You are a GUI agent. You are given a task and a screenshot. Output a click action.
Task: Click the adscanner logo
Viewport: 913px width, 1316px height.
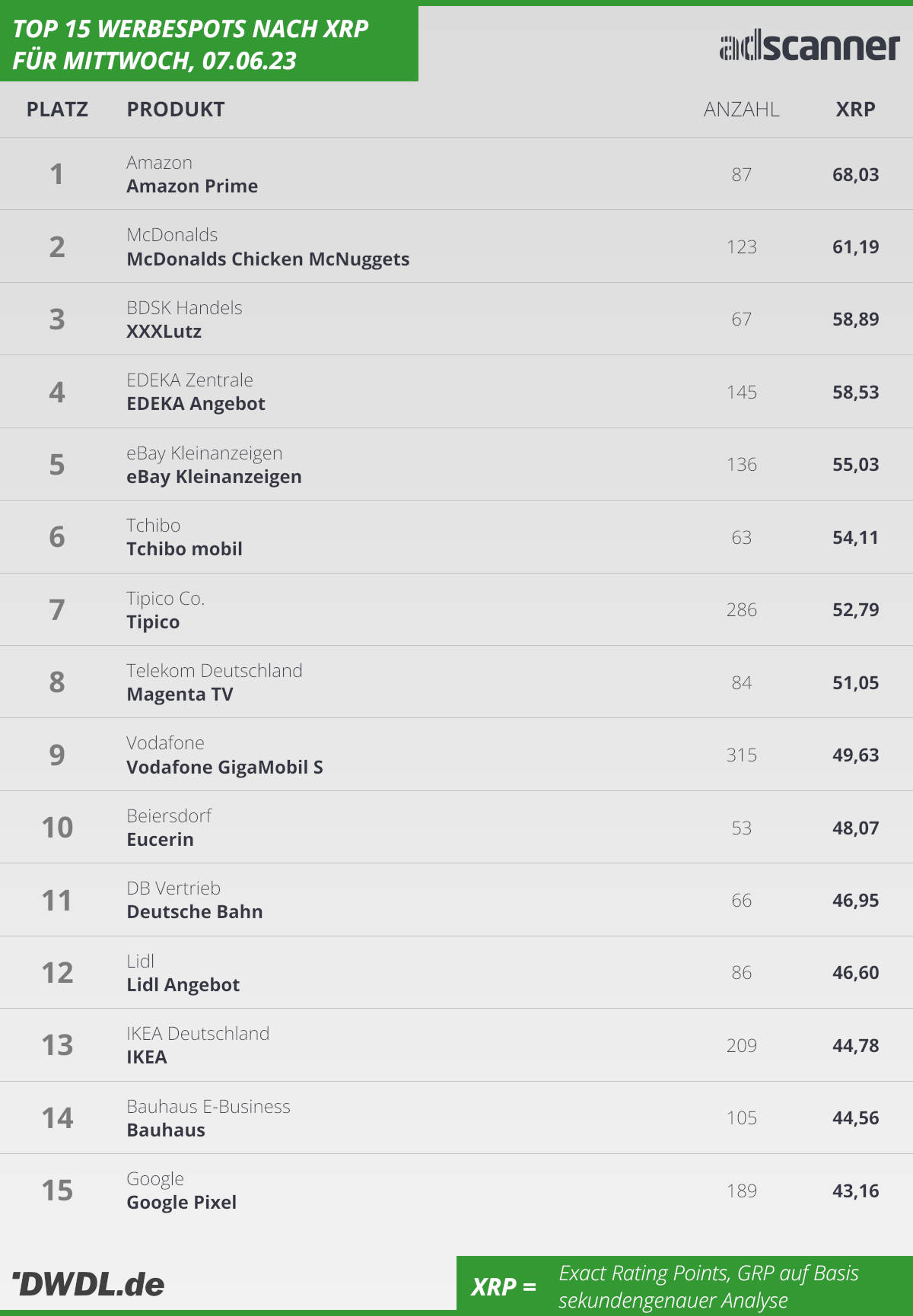[810, 46]
